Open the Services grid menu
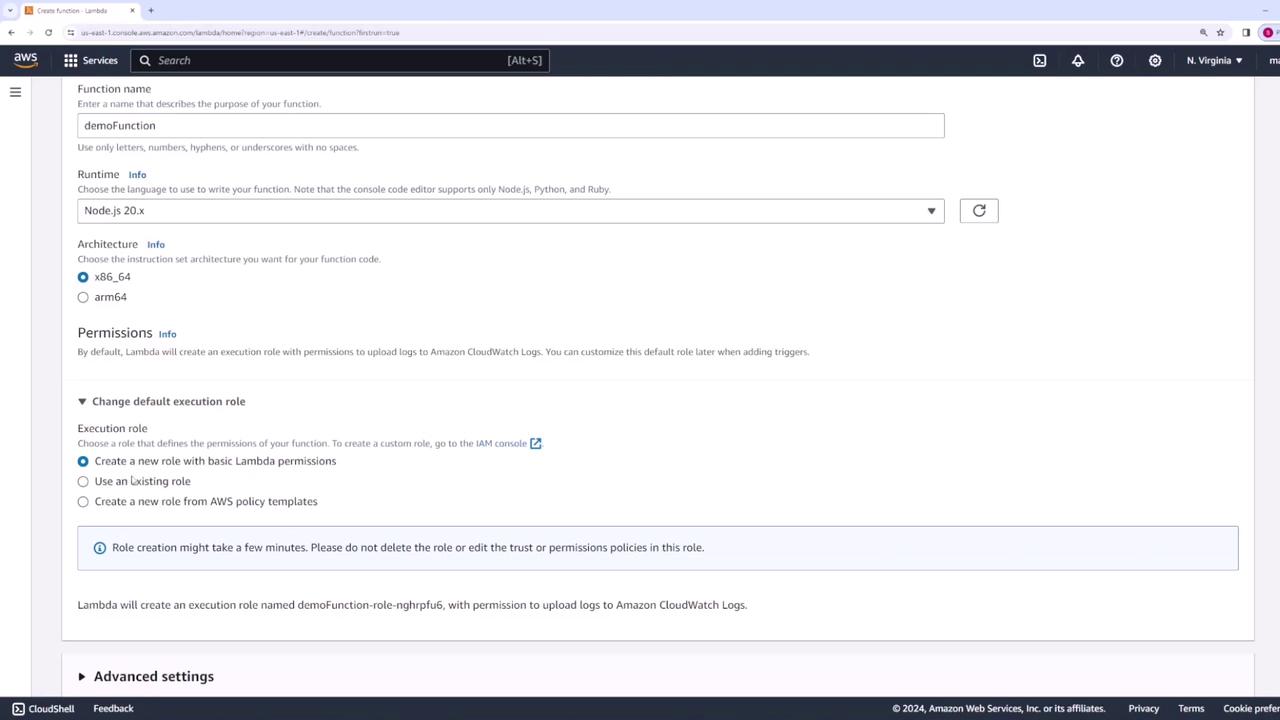 [70, 60]
